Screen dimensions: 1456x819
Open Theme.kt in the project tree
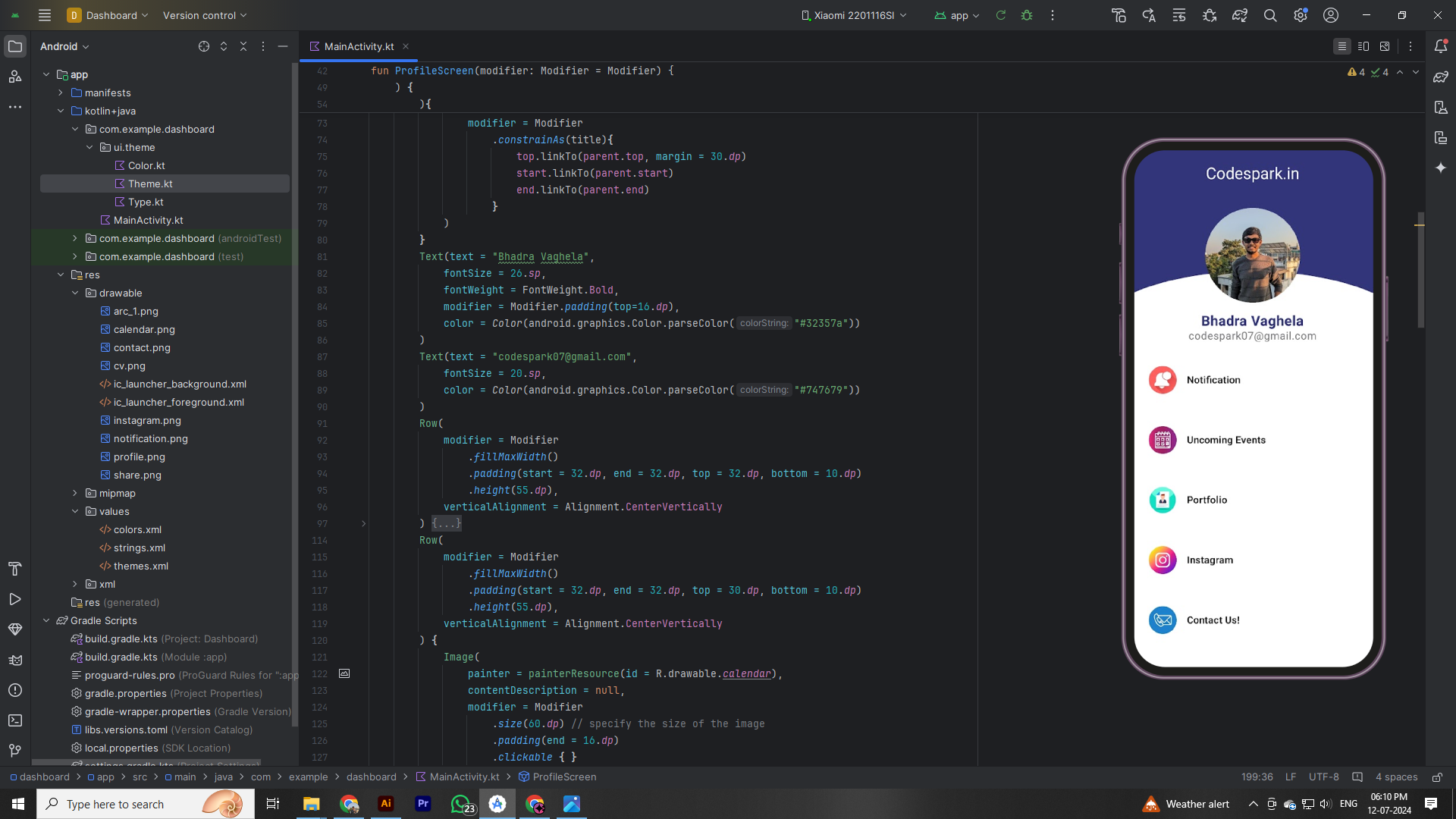[x=150, y=184]
